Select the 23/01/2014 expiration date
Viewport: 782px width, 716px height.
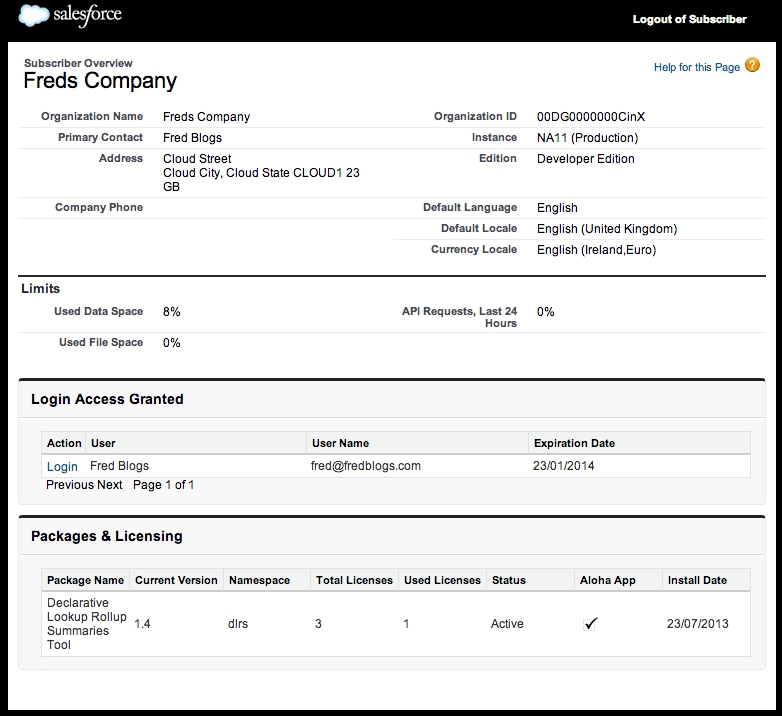(x=563, y=466)
